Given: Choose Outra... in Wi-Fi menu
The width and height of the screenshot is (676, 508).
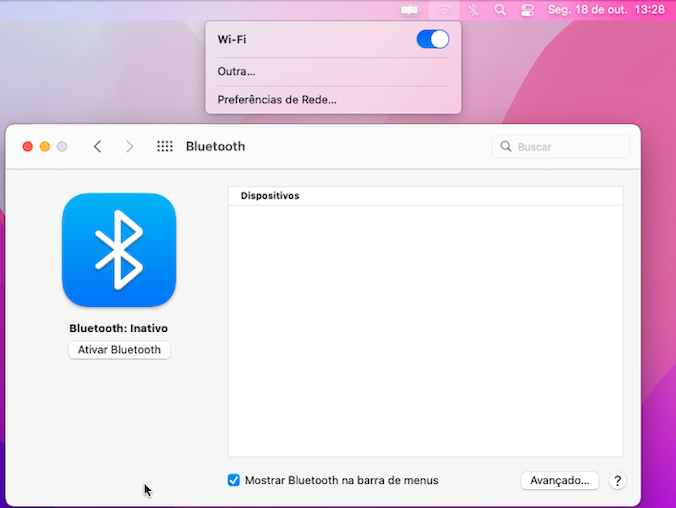Looking at the screenshot, I should [x=236, y=71].
